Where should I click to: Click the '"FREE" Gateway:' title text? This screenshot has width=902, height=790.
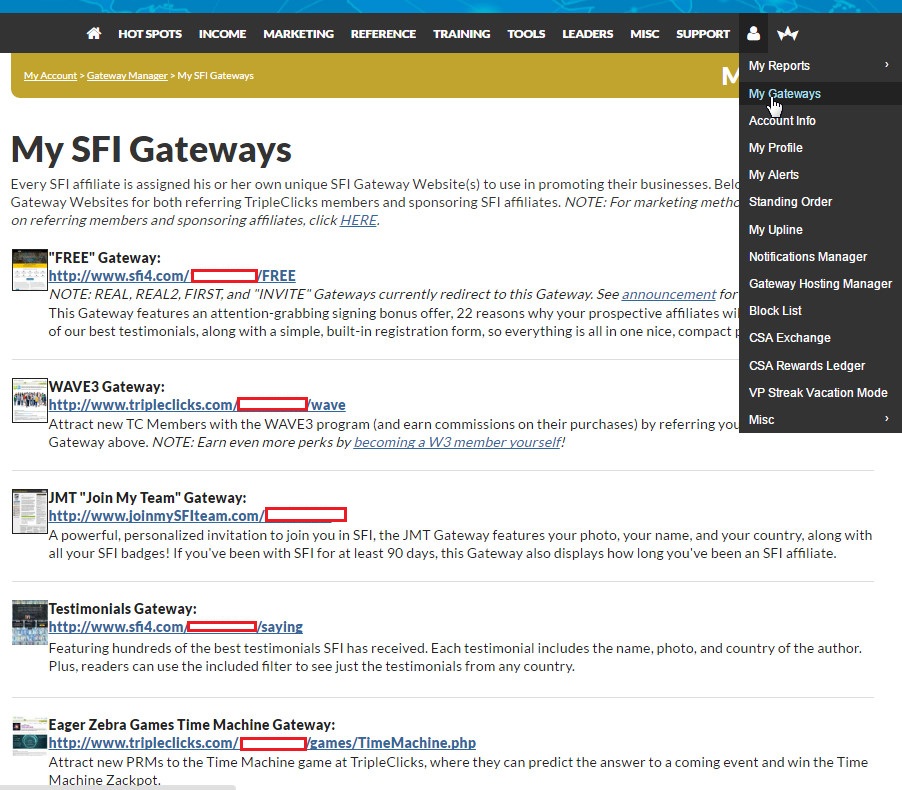(105, 257)
